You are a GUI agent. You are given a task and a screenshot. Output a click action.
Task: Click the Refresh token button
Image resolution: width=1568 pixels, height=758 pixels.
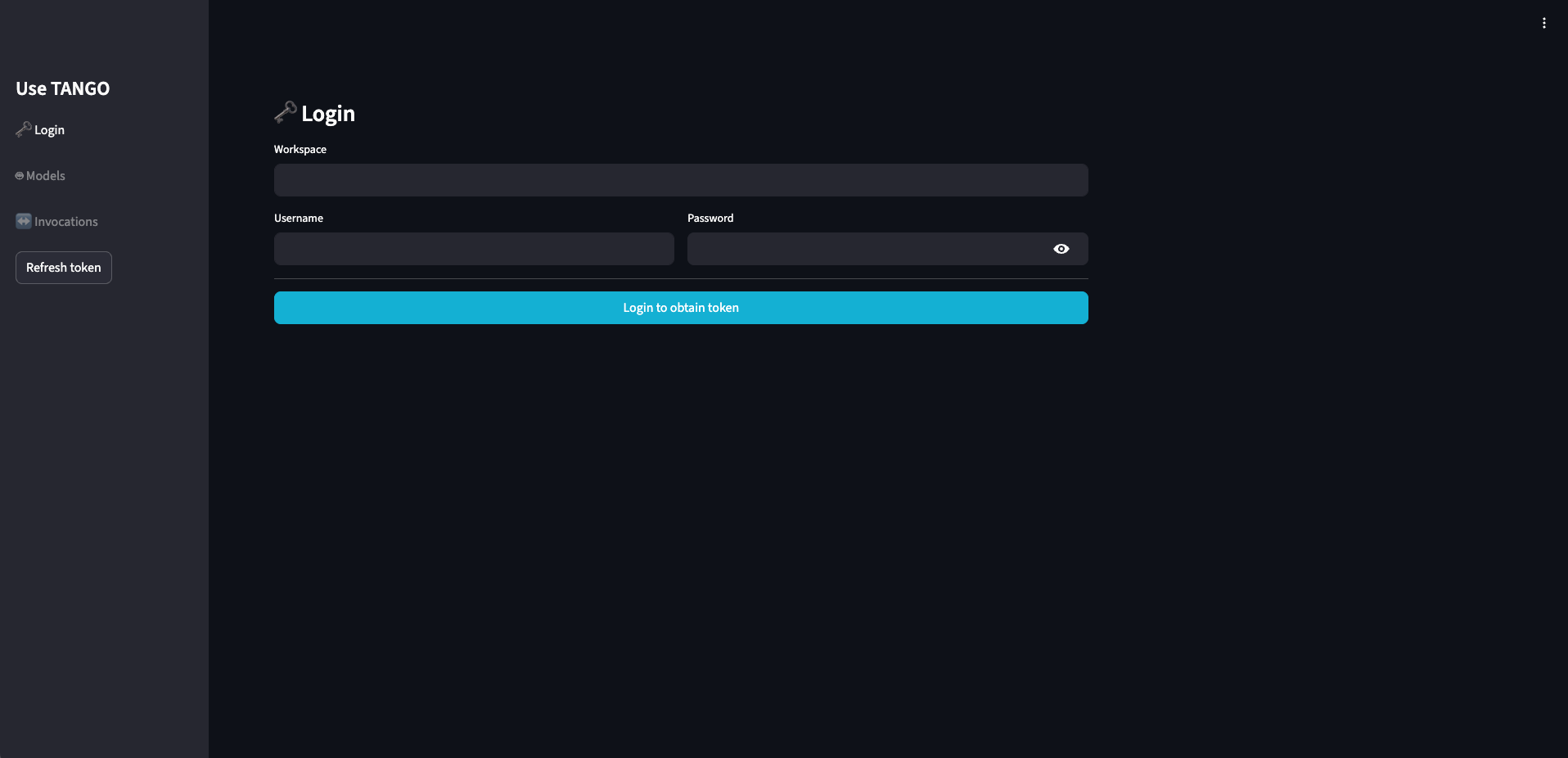coord(63,268)
